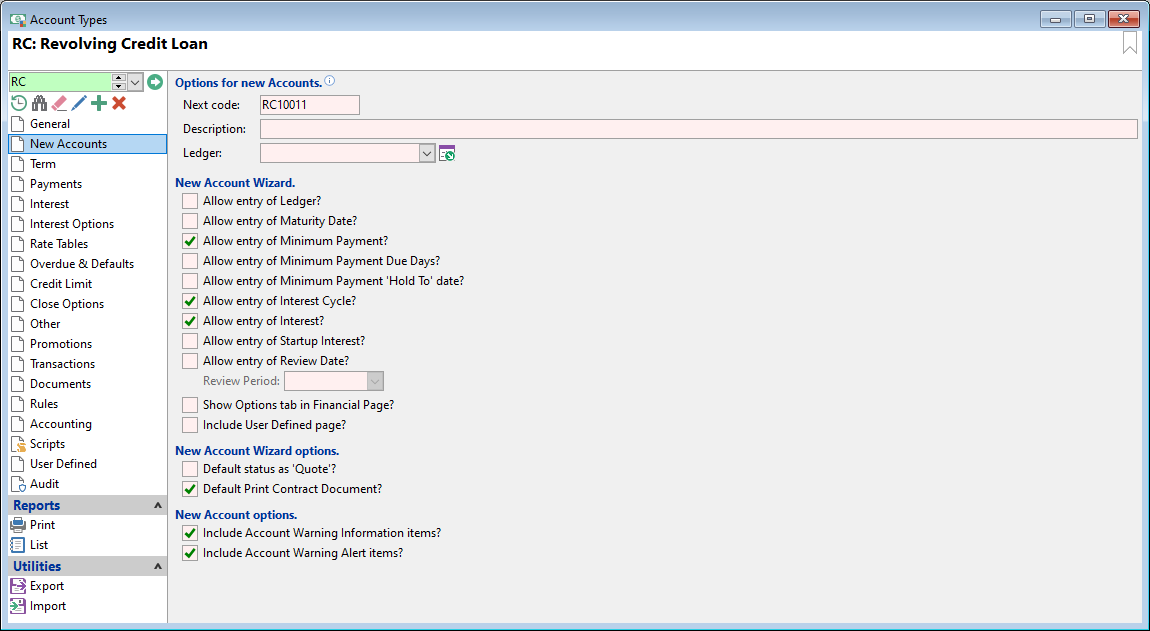1150x631 pixels.
Task: Collapse the Utilities section
Action: [157, 566]
